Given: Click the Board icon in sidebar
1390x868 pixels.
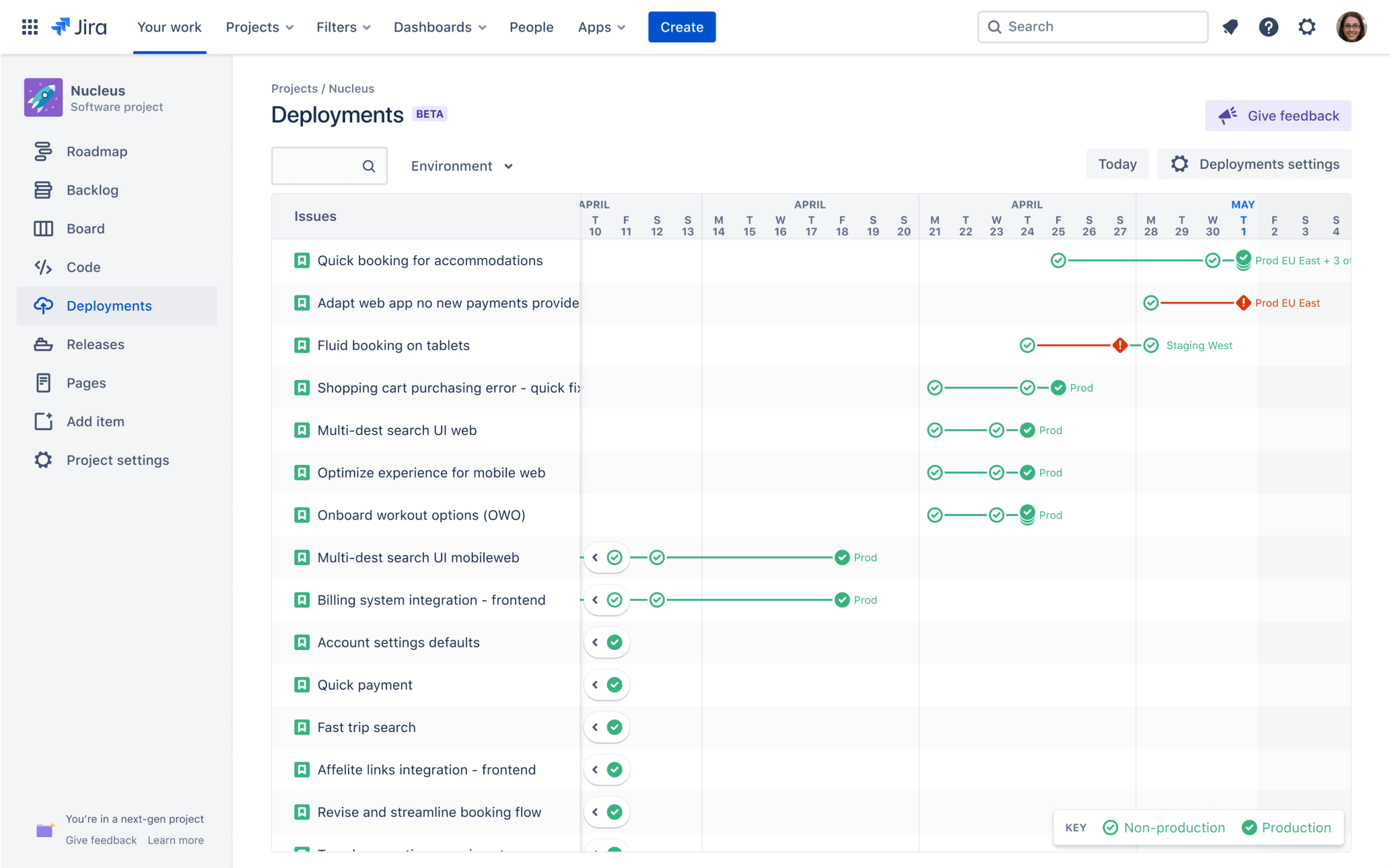Looking at the screenshot, I should point(42,228).
